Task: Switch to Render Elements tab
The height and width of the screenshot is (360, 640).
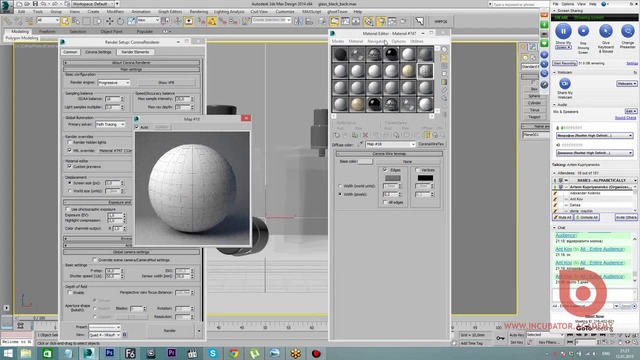Action: (135, 52)
